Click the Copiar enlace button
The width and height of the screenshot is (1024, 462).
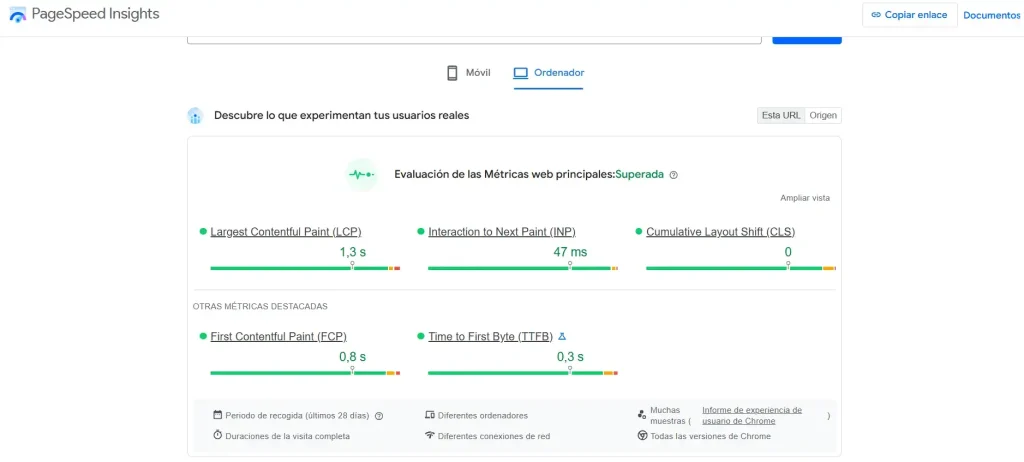click(910, 15)
